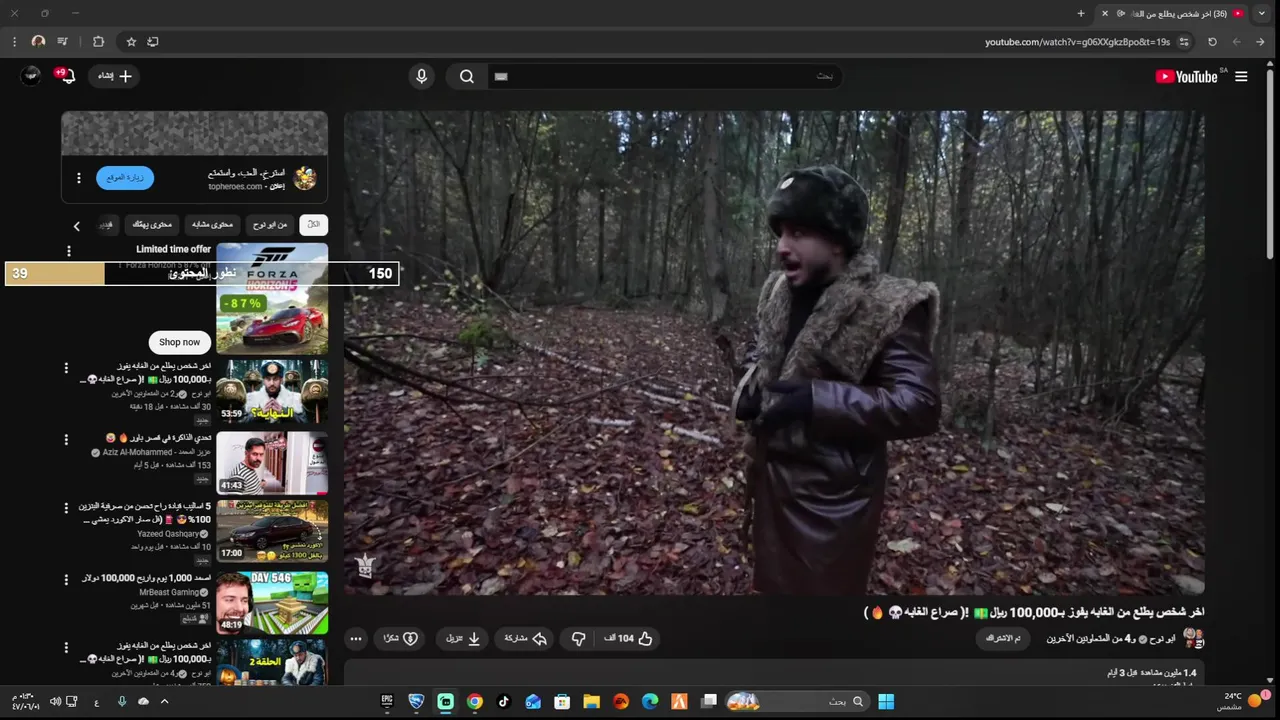The height and width of the screenshot is (720, 1280).
Task: Open options for the Limited time offer ad
Action: 69,251
